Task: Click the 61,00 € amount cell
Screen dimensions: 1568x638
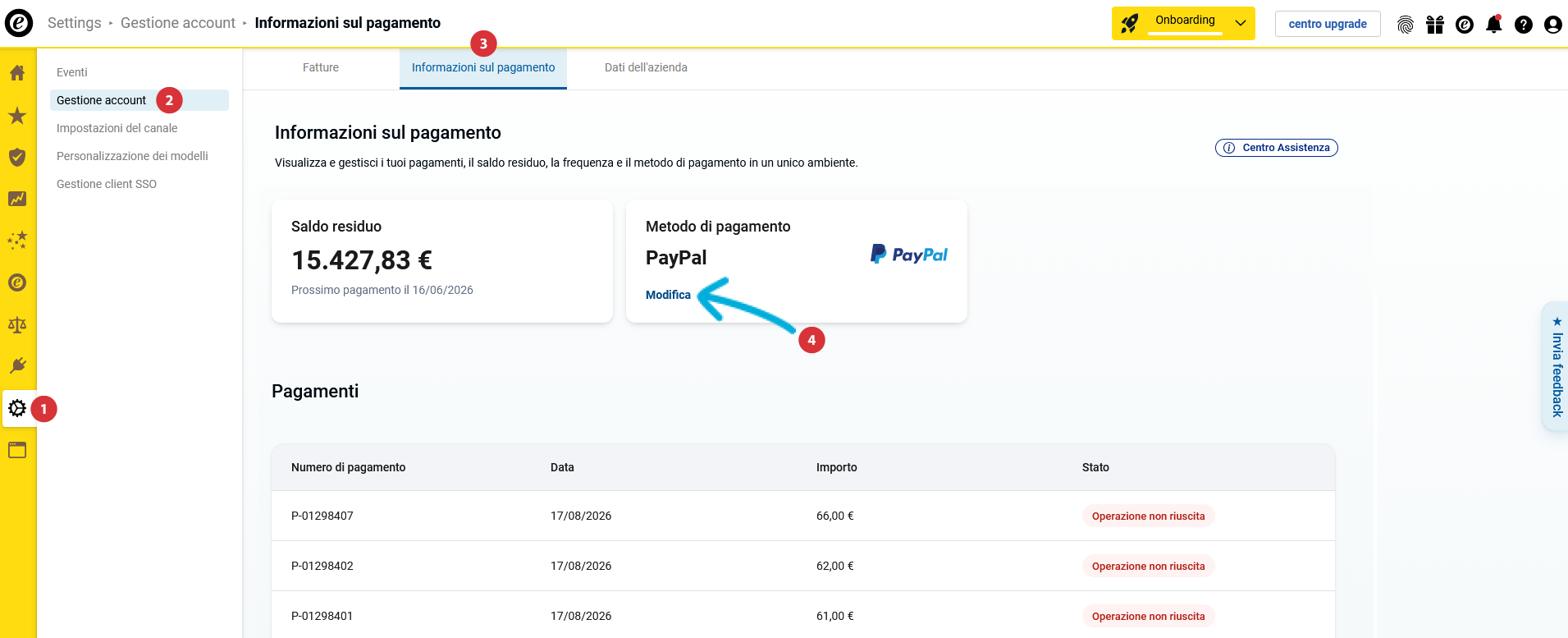Action: (x=835, y=616)
